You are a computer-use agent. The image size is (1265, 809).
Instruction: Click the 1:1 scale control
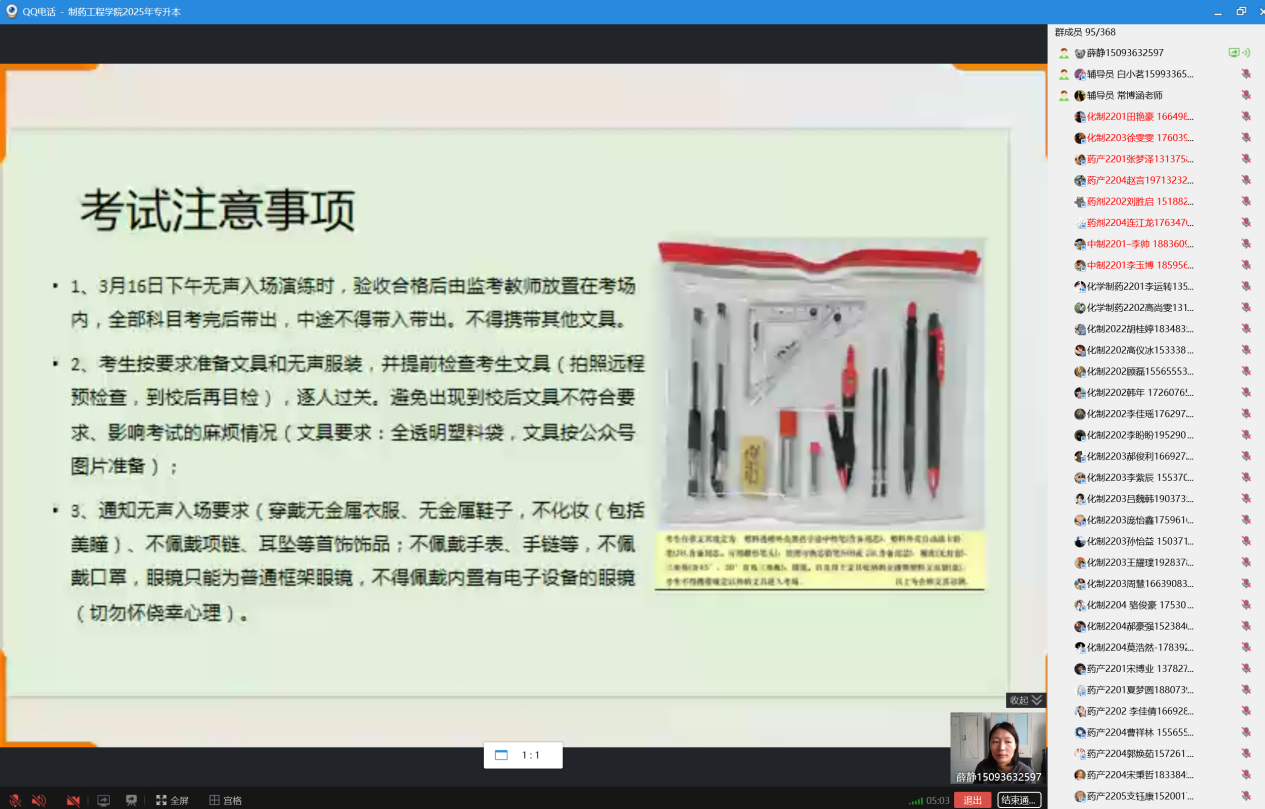(522, 755)
